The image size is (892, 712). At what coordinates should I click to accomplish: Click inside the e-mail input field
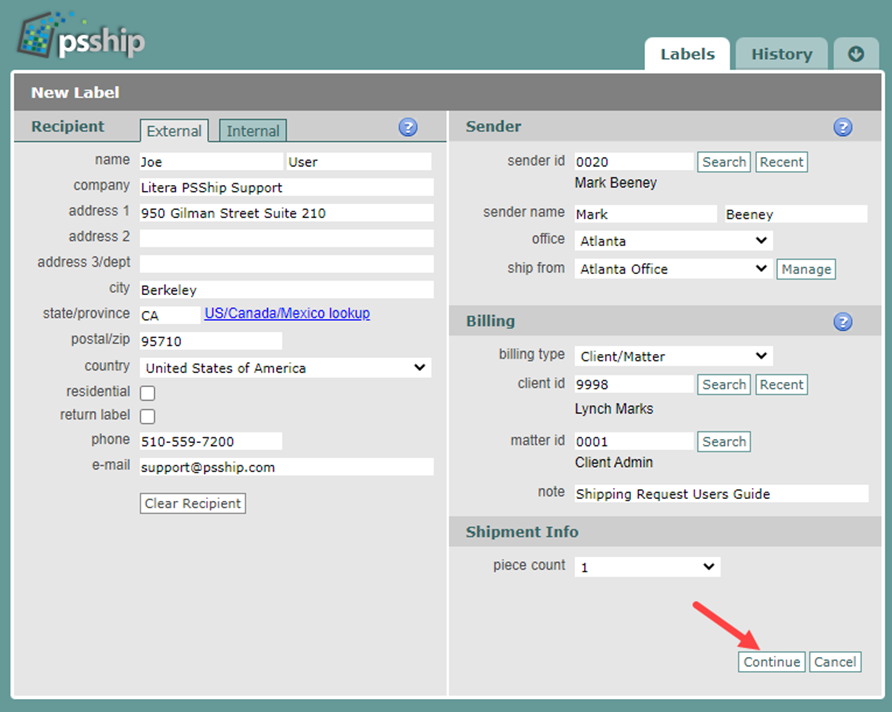pyautogui.click(x=285, y=467)
